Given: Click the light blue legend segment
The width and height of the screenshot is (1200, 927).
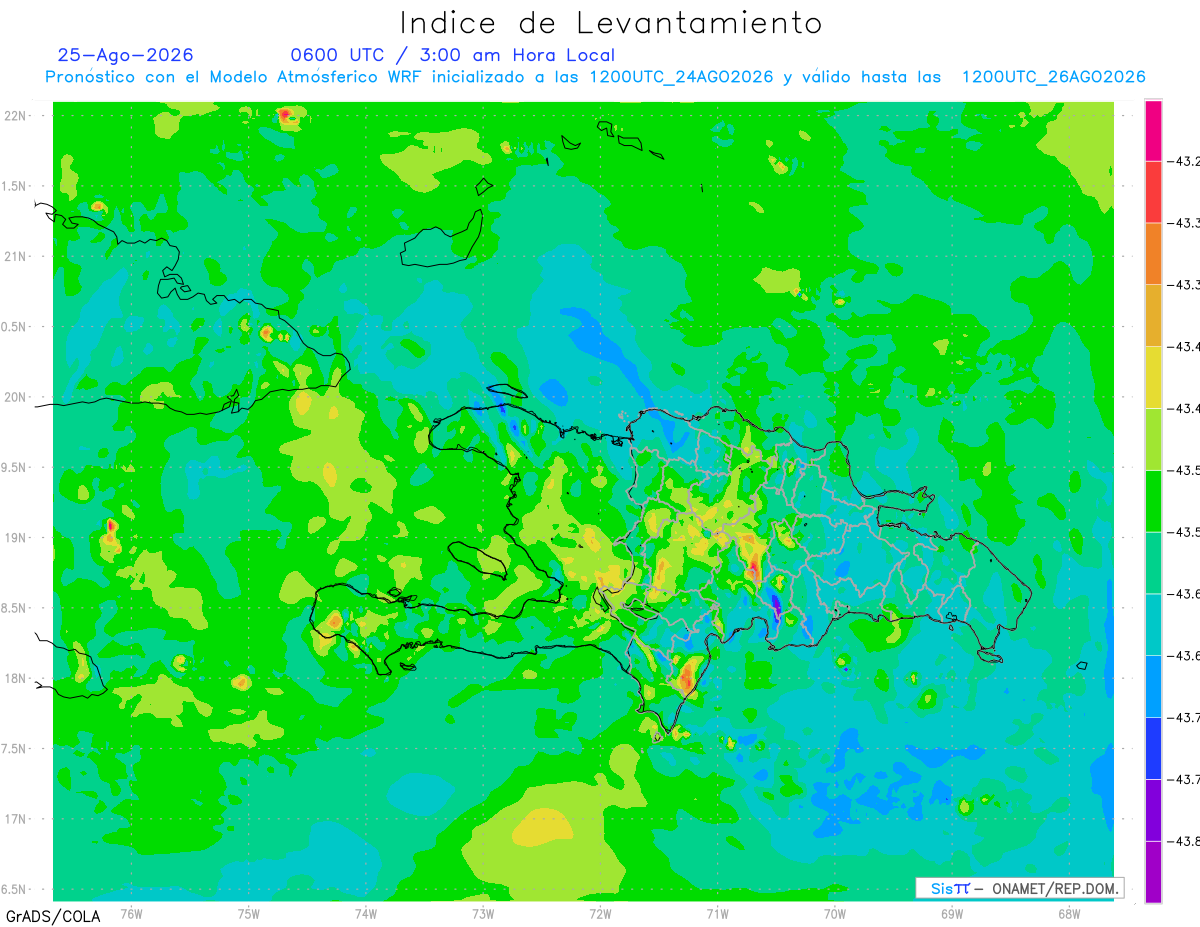Looking at the screenshot, I should point(1153,686).
